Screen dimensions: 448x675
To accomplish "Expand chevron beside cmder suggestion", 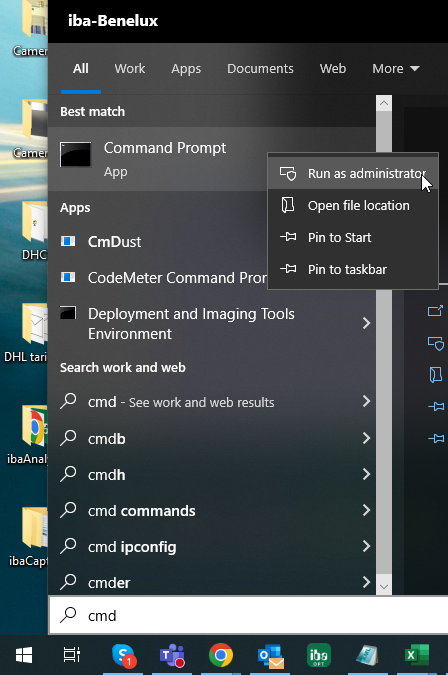I will [x=366, y=582].
